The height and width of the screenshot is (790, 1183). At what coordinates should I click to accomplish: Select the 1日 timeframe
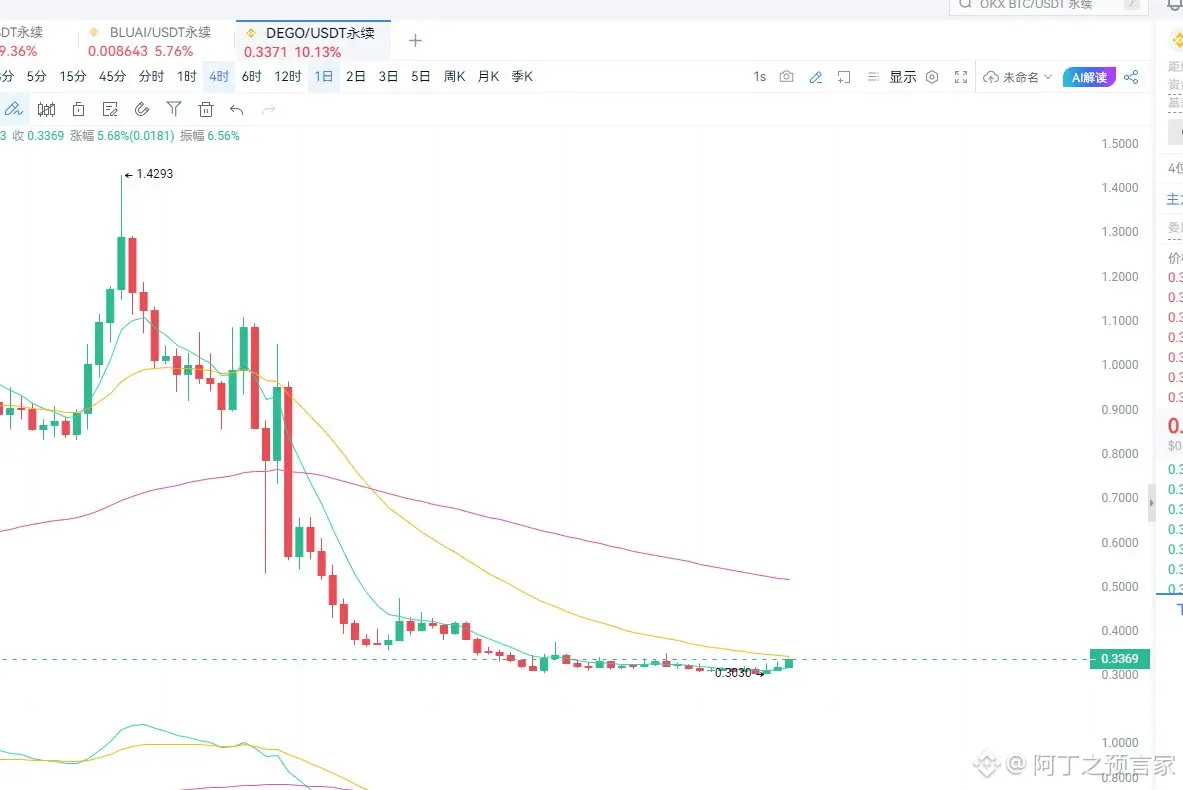324,76
